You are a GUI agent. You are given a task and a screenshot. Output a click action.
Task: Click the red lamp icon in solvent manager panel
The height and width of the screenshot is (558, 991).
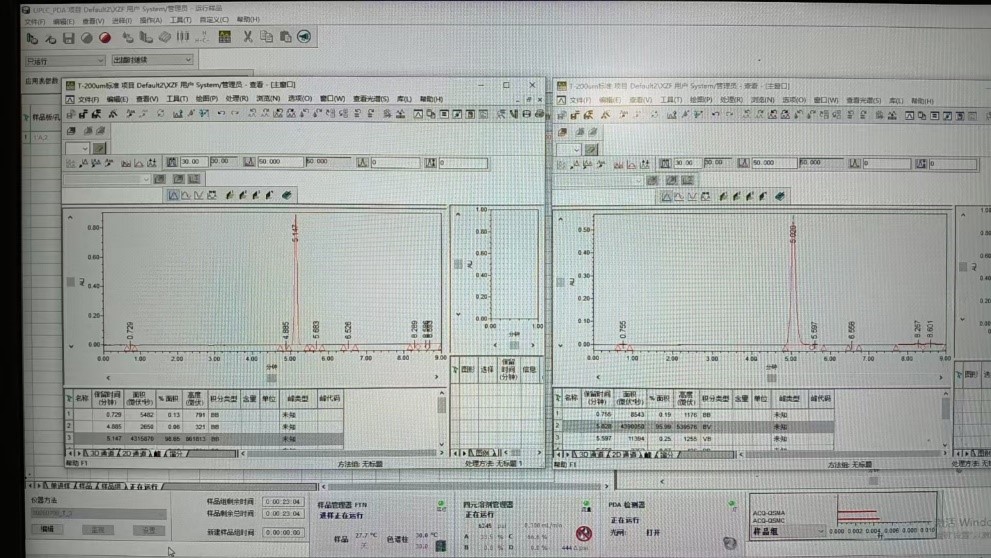[584, 534]
